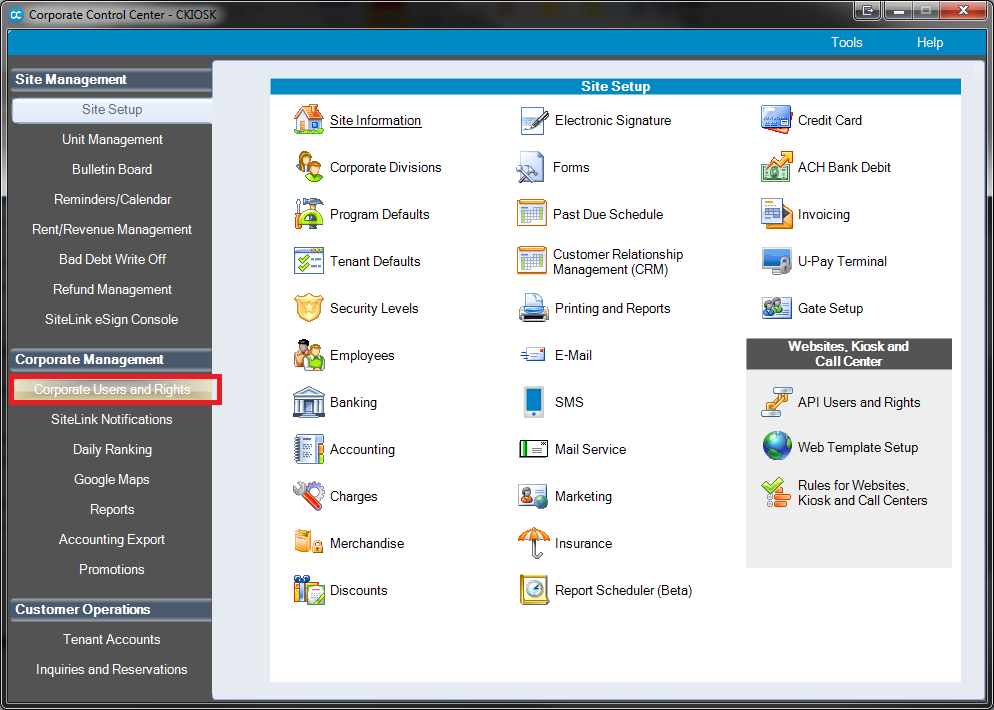Open the U-Pay Terminal monitor icon
The width and height of the screenshot is (994, 710).
tap(777, 261)
